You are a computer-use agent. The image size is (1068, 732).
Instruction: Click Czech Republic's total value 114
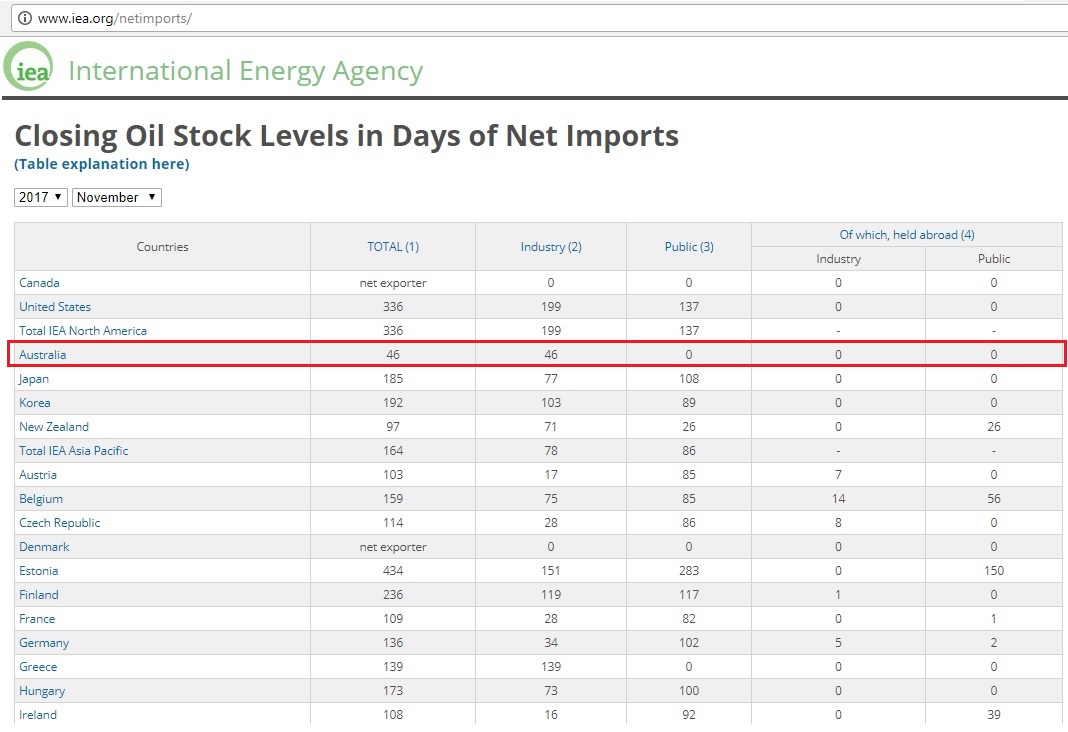coord(393,523)
